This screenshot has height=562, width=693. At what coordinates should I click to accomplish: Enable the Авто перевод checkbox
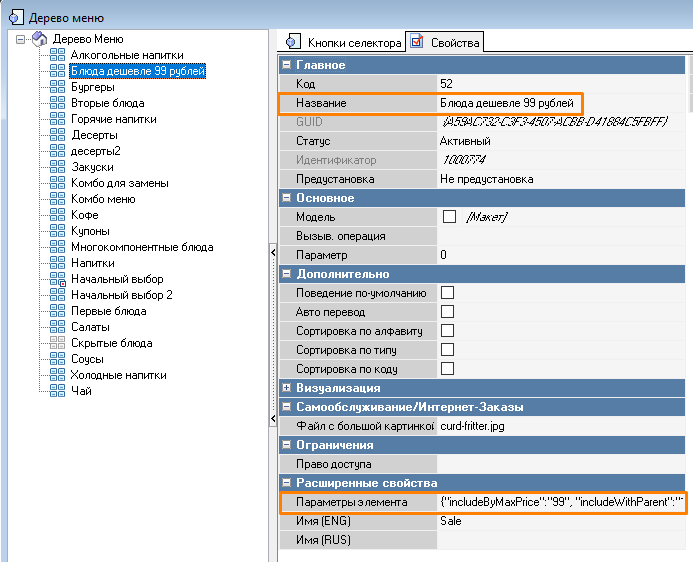coord(448,312)
